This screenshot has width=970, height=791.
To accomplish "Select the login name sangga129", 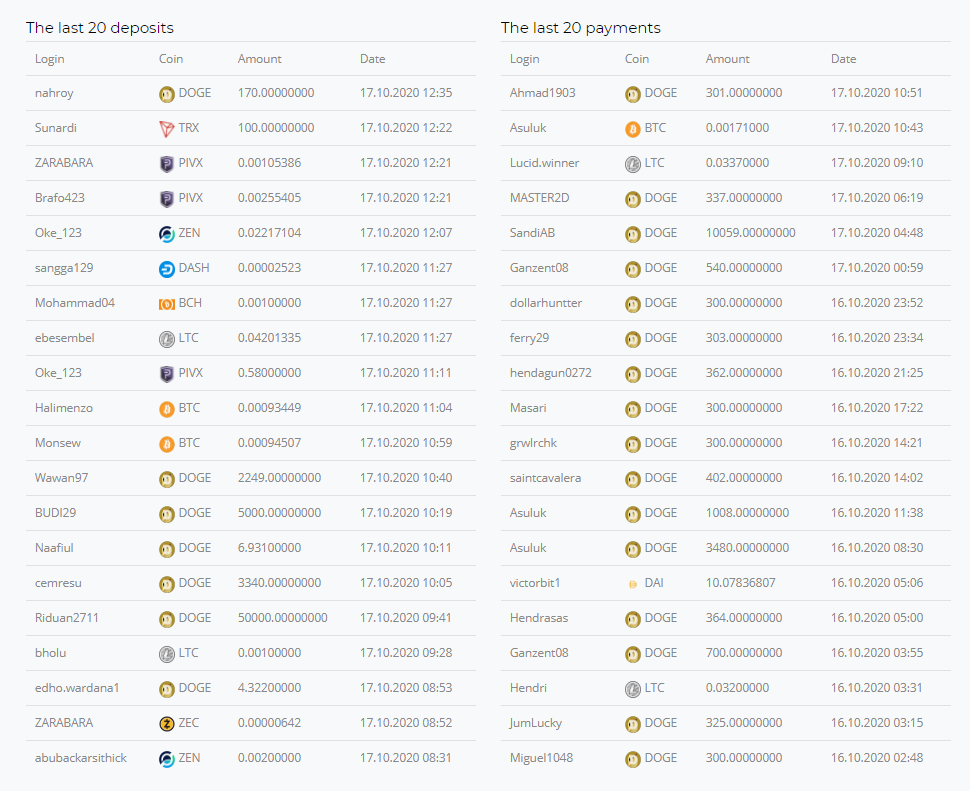I will coord(64,268).
